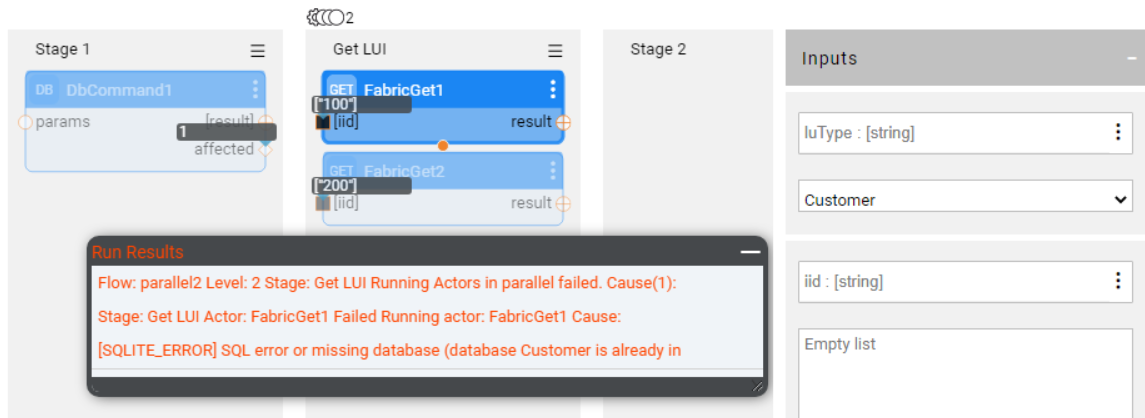Screen dimensions: 1145x418
Task: Minimize the Run Results panel
Action: point(750,252)
